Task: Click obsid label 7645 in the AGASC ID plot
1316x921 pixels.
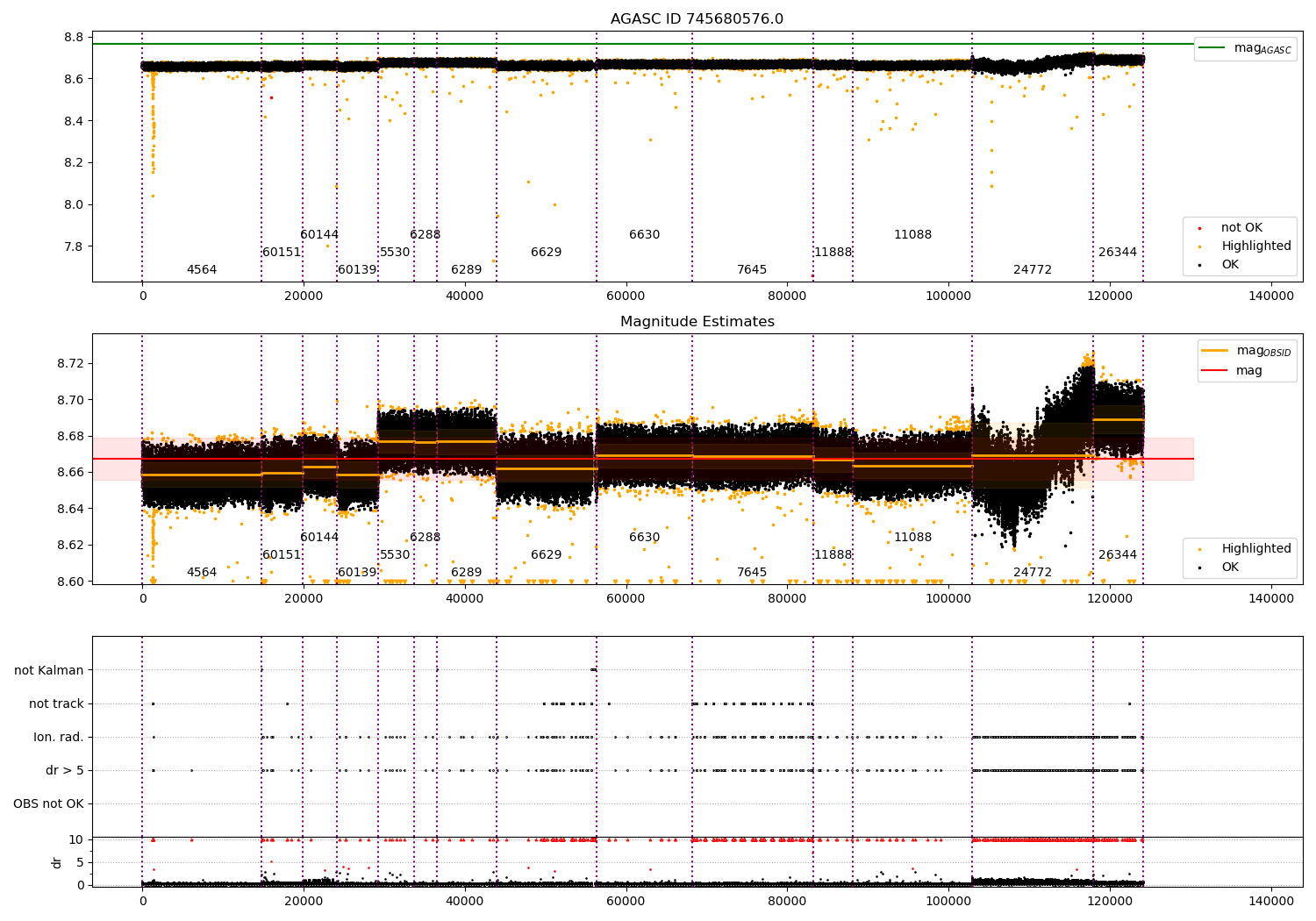Action: 752,270
